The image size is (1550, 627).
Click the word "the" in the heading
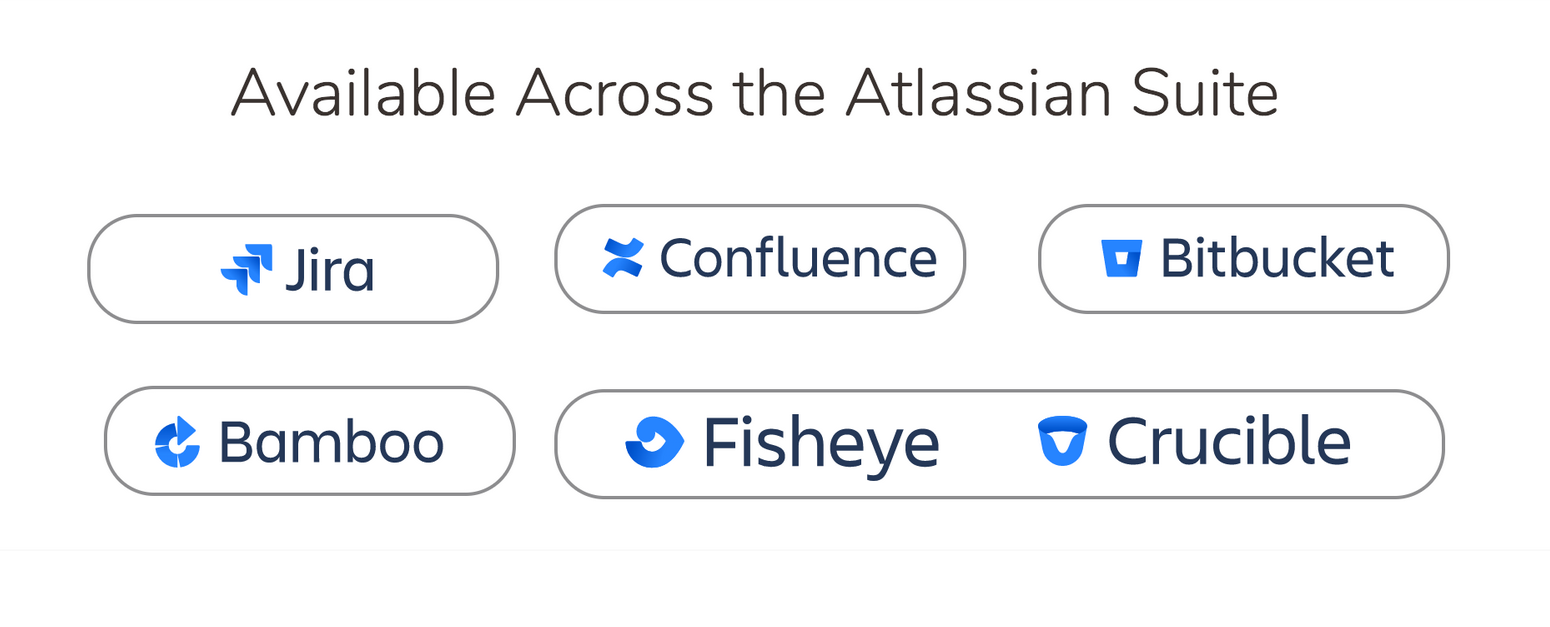pos(779,92)
